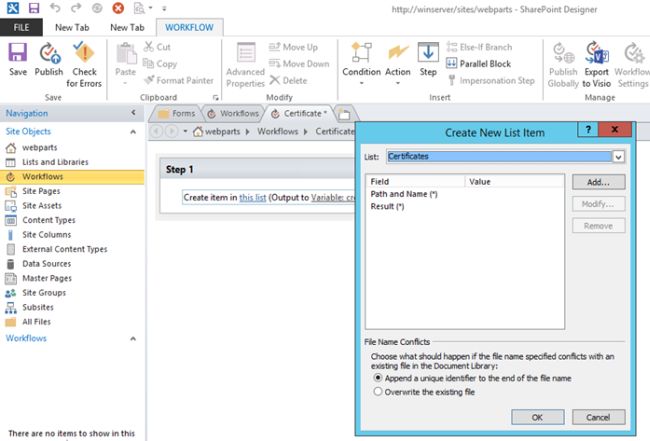Click the Undo arrow in title bar

click(x=55, y=8)
